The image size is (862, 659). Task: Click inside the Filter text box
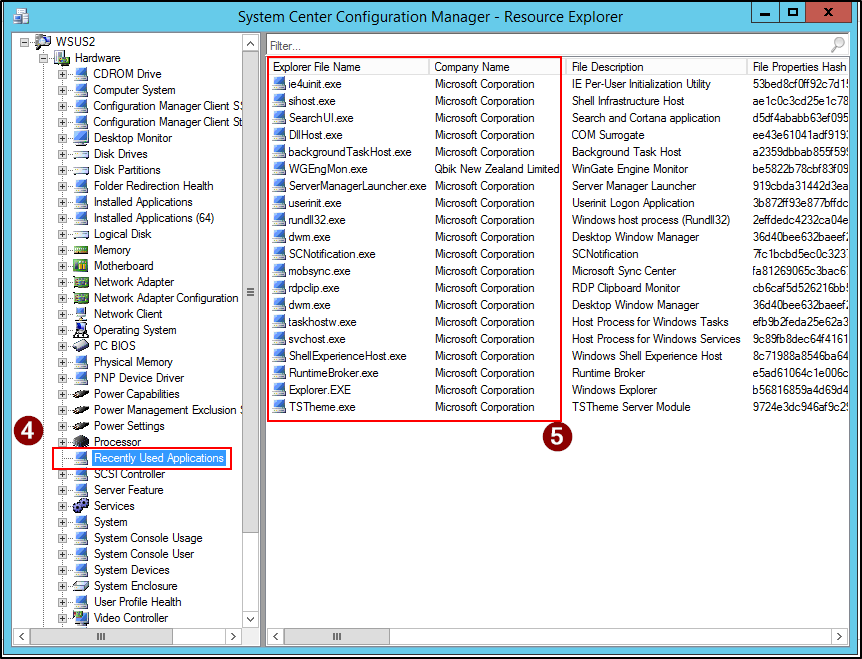click(x=548, y=46)
